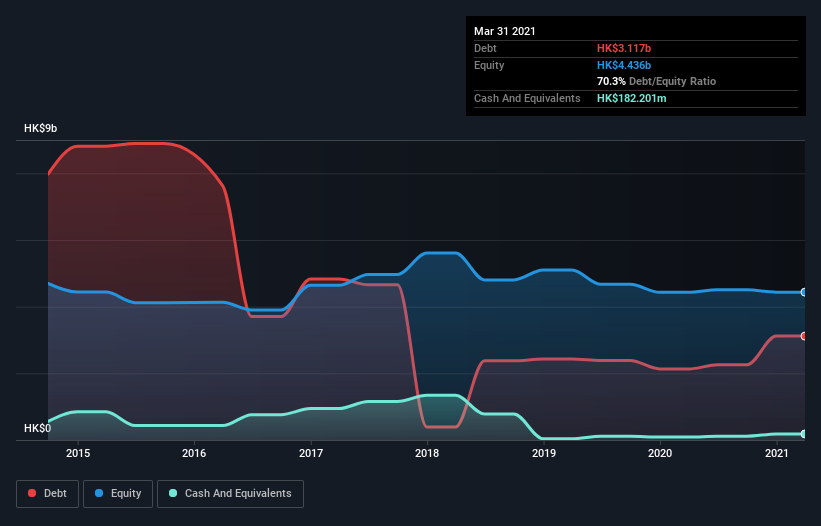The width and height of the screenshot is (821, 526).
Task: Select the 2015 x-axis label
Action: pyautogui.click(x=77, y=453)
